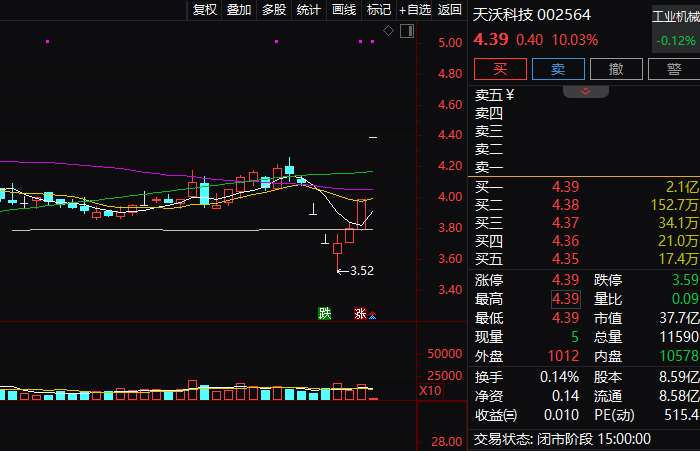Click the green 跌 marker icon
This screenshot has height=451, width=700.
325,313
